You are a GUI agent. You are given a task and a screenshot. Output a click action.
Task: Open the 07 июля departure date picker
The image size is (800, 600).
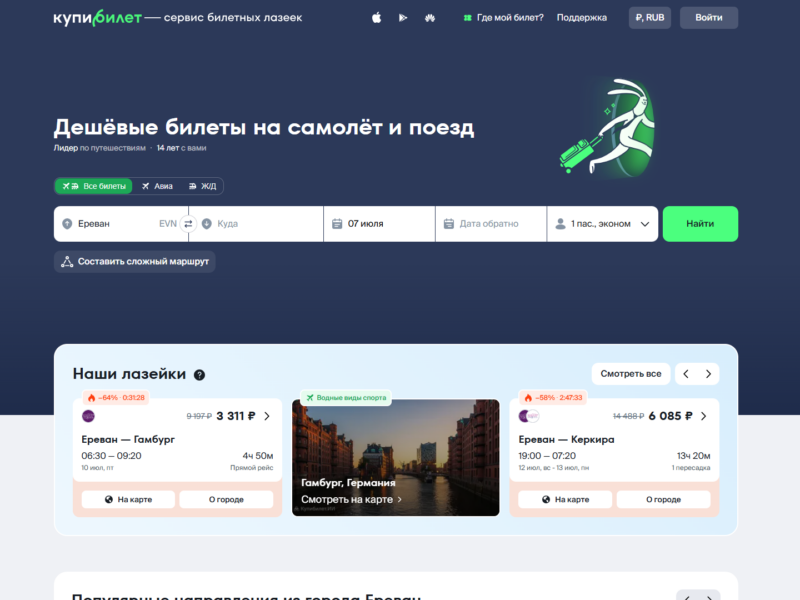[x=379, y=223]
